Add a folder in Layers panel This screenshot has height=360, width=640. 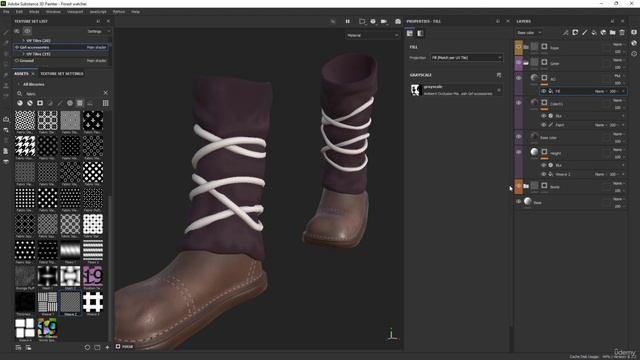(613, 33)
